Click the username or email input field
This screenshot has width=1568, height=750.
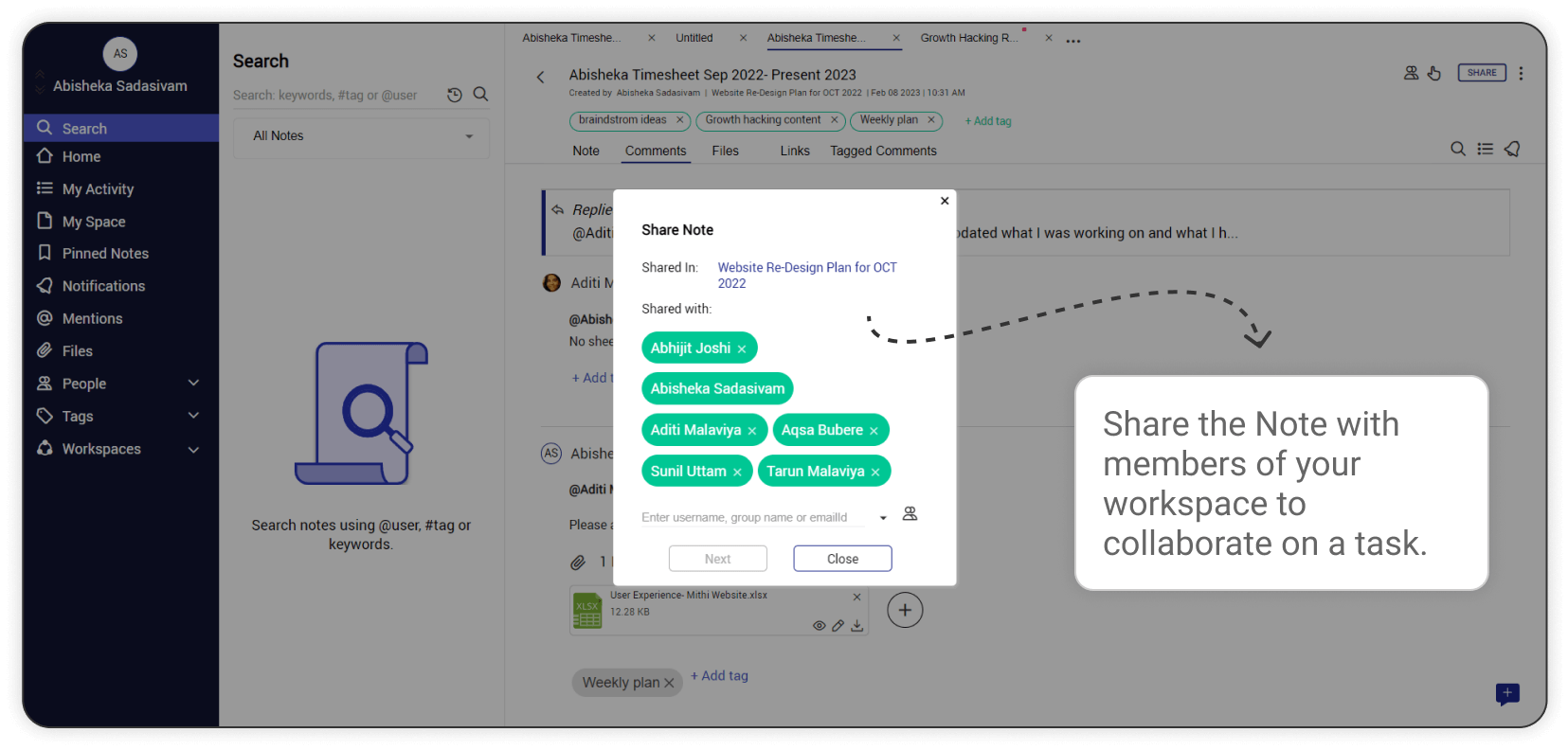[x=753, y=518]
